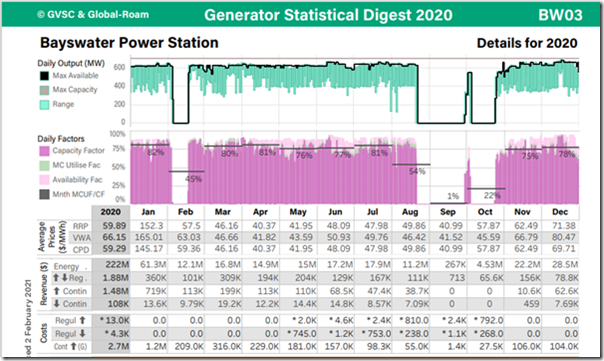Viewport: 604px width, 361px height.
Task: Select the Mar column header
Action: [223, 212]
